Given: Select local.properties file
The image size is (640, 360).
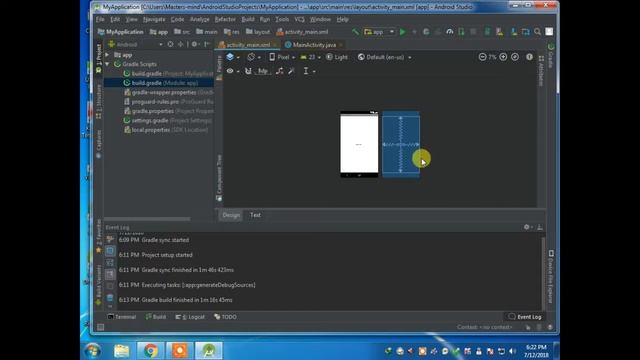Looking at the screenshot, I should point(166,130).
